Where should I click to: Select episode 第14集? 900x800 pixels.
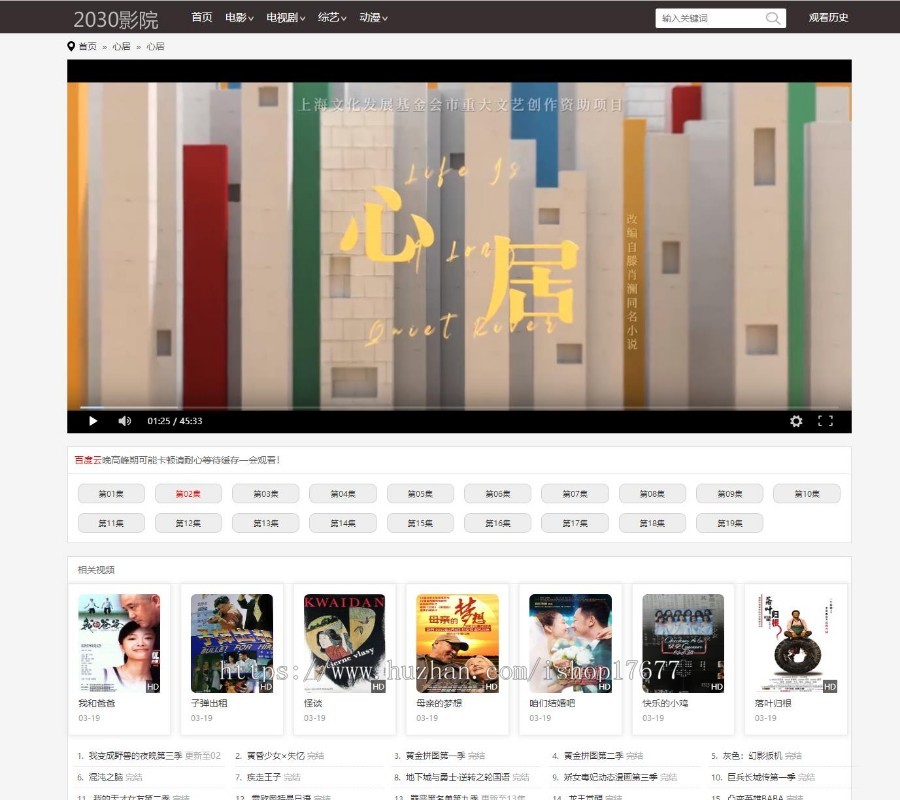343,523
